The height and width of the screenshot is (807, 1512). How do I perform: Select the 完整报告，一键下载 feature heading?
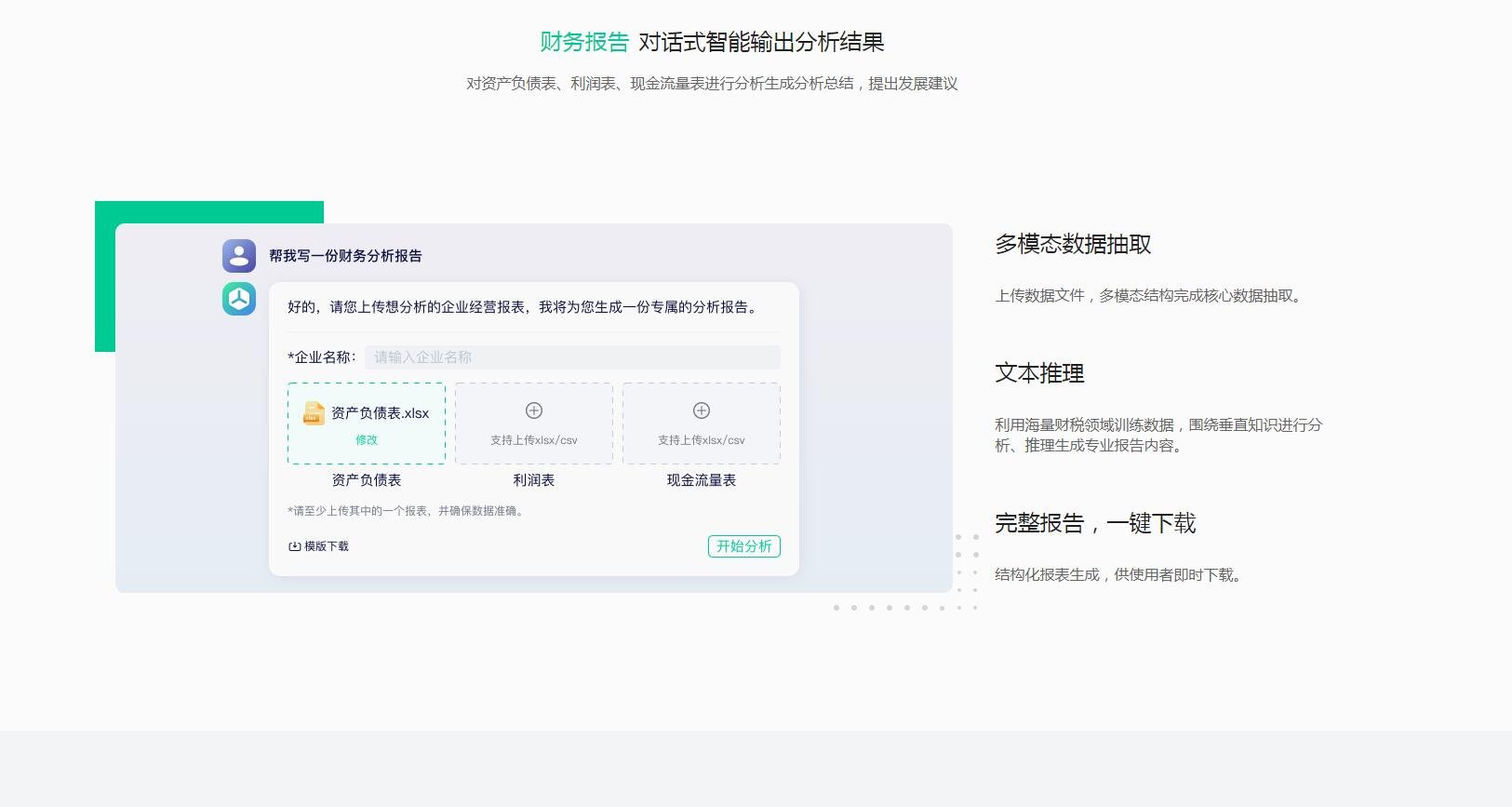pos(1094,524)
